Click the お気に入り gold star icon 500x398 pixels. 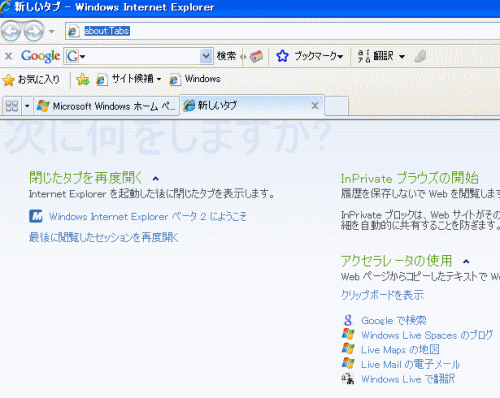(9, 80)
